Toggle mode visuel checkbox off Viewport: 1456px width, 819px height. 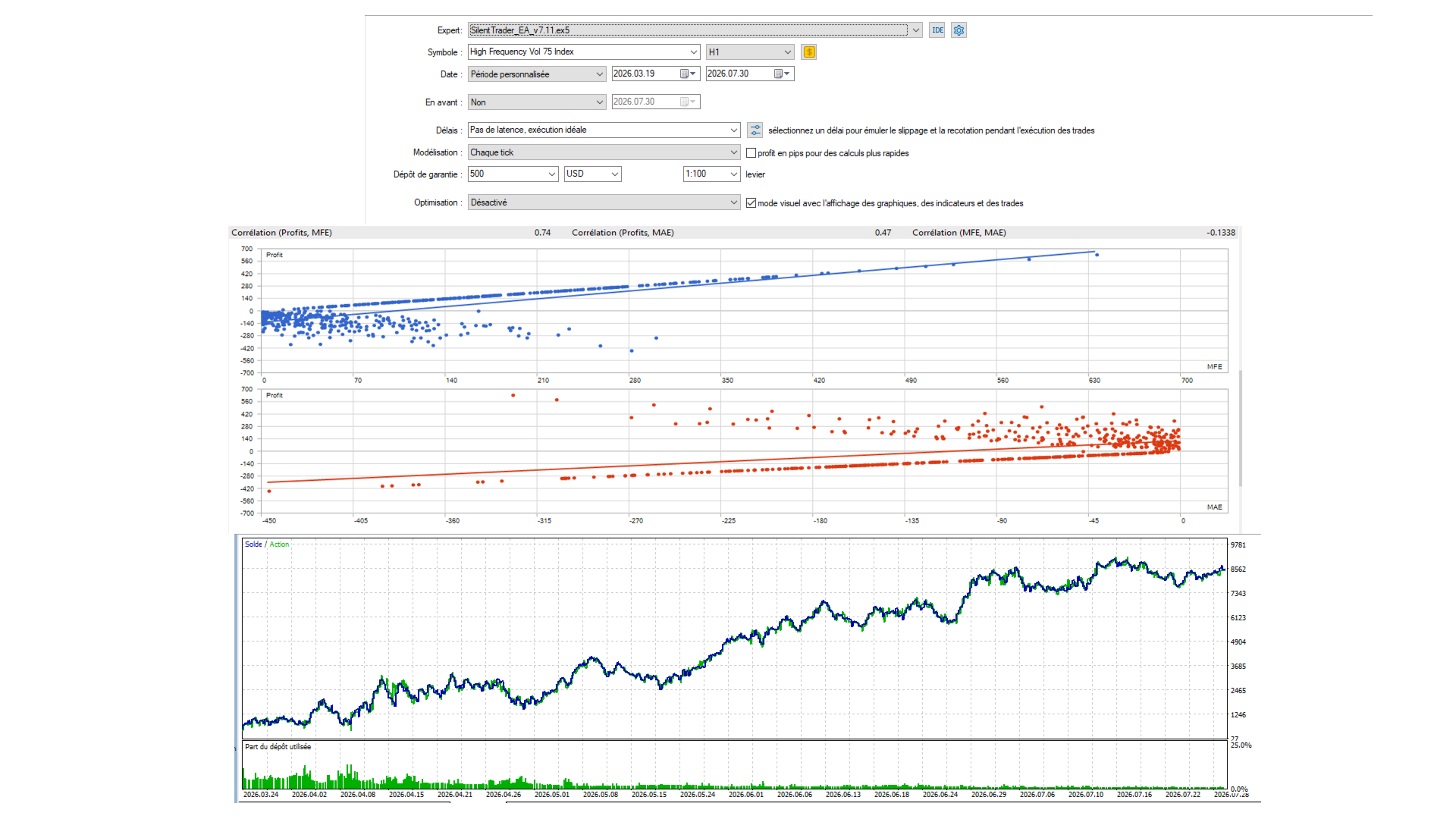[752, 203]
